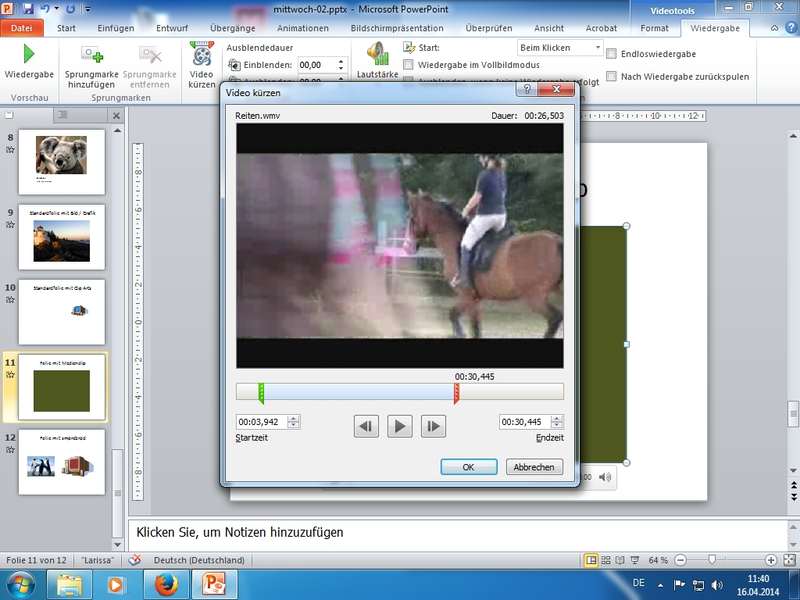The image size is (800, 600).
Task: Check Wiedergabe im Vollbildmodus option
Action: (408, 65)
